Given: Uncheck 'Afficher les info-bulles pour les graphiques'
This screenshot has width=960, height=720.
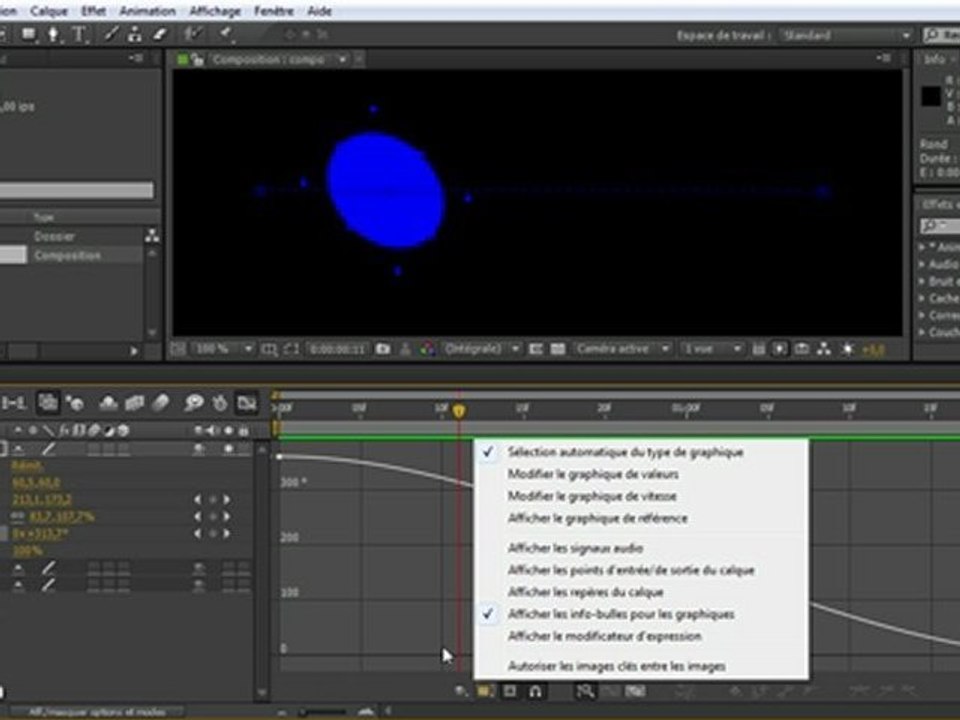Looking at the screenshot, I should 641,613.
